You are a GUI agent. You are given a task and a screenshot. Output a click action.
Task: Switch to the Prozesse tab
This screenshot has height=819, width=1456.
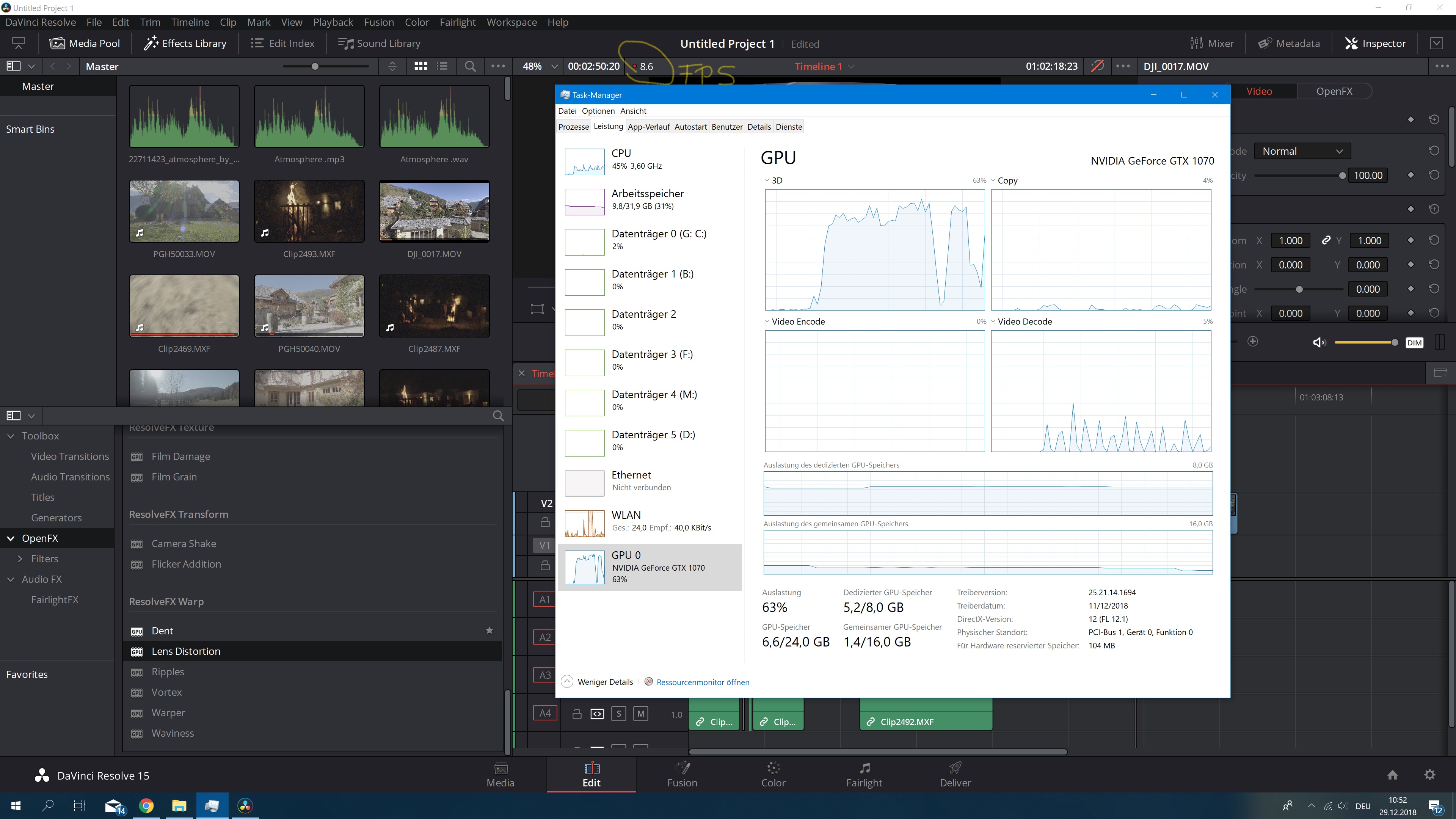pos(573,127)
